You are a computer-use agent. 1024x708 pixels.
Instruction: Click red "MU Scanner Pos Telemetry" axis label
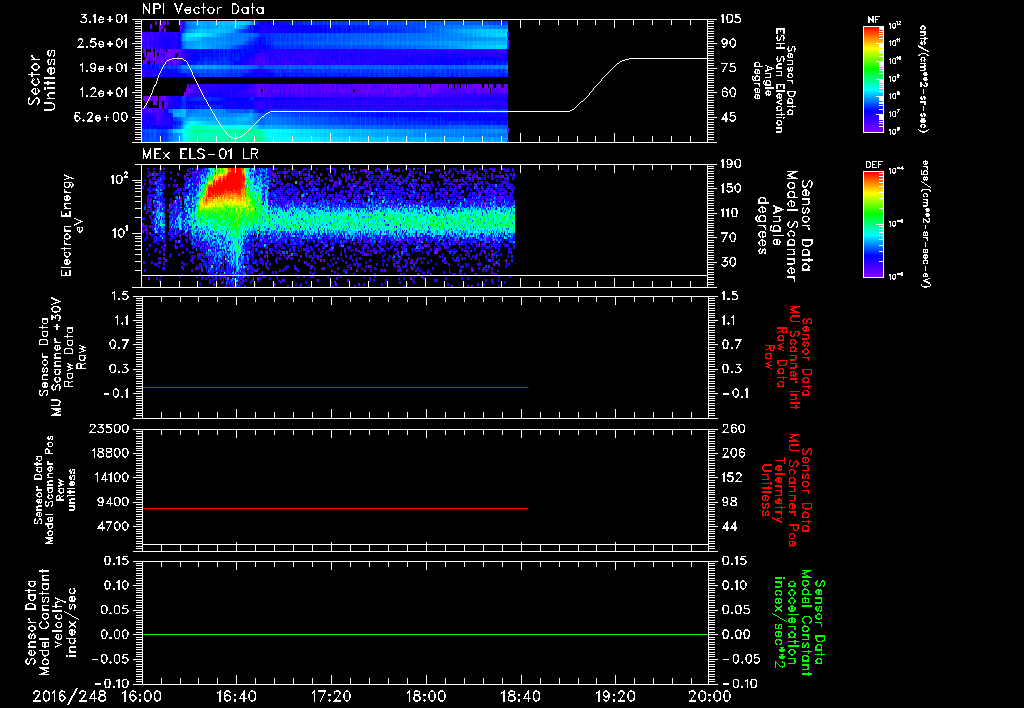coord(787,490)
